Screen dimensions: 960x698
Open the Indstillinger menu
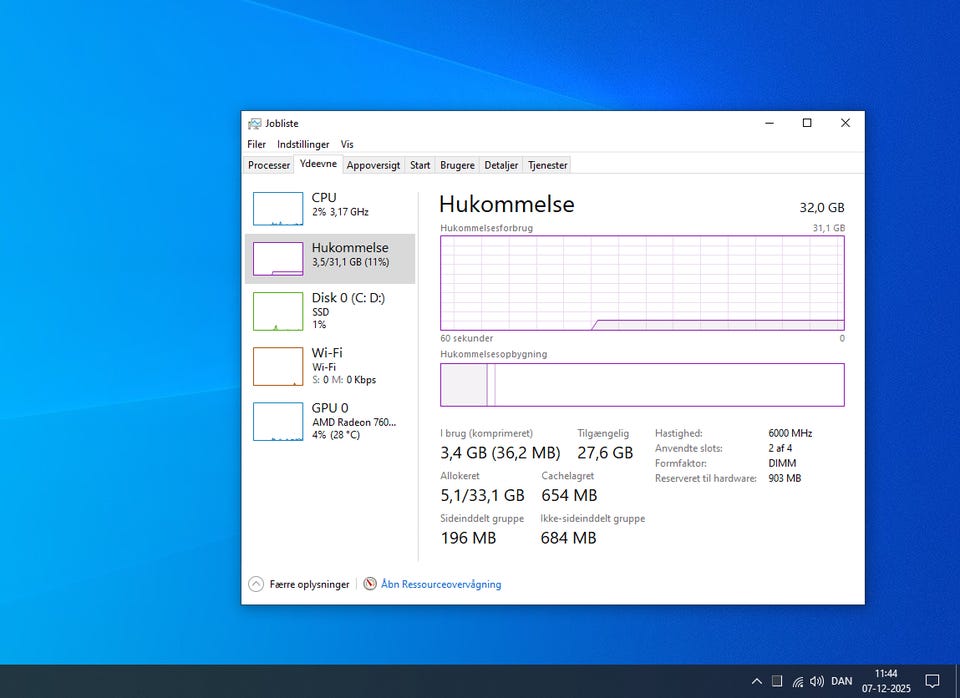tap(303, 144)
